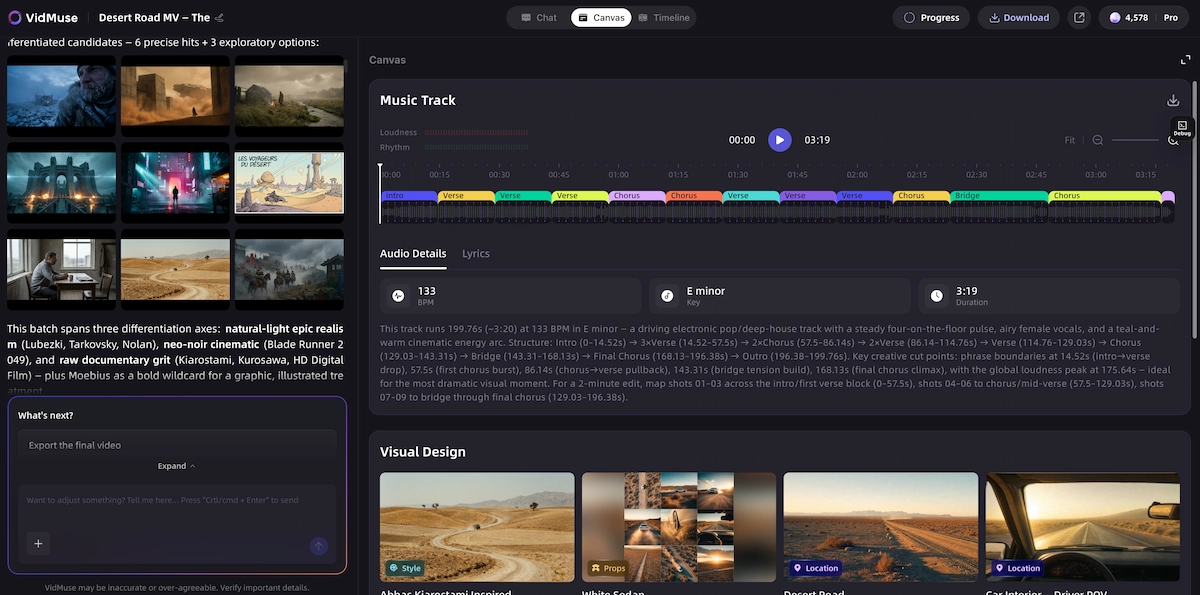Open the Debug panel icon
The image size is (1200, 595).
coord(1182,128)
